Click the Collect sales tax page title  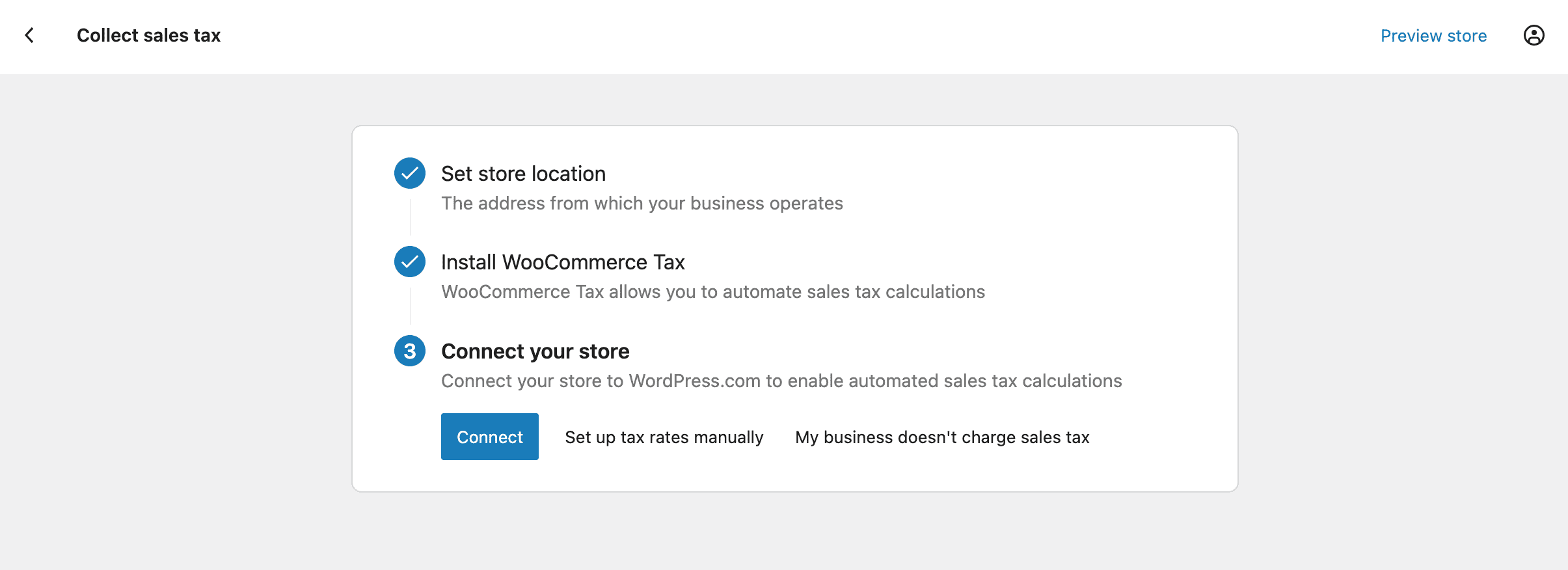(x=149, y=35)
